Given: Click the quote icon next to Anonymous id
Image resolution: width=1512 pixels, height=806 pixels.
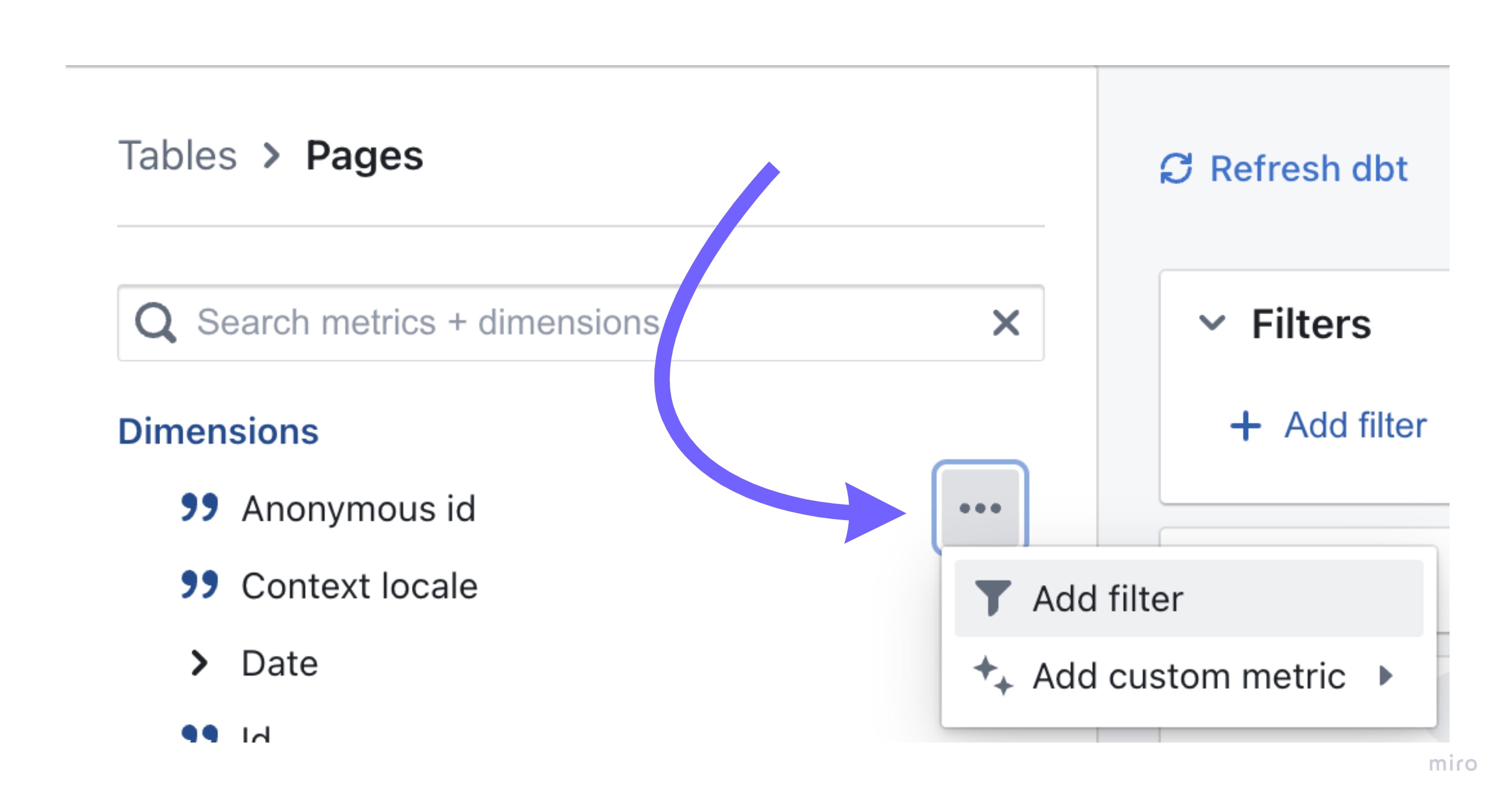Looking at the screenshot, I should (x=199, y=507).
